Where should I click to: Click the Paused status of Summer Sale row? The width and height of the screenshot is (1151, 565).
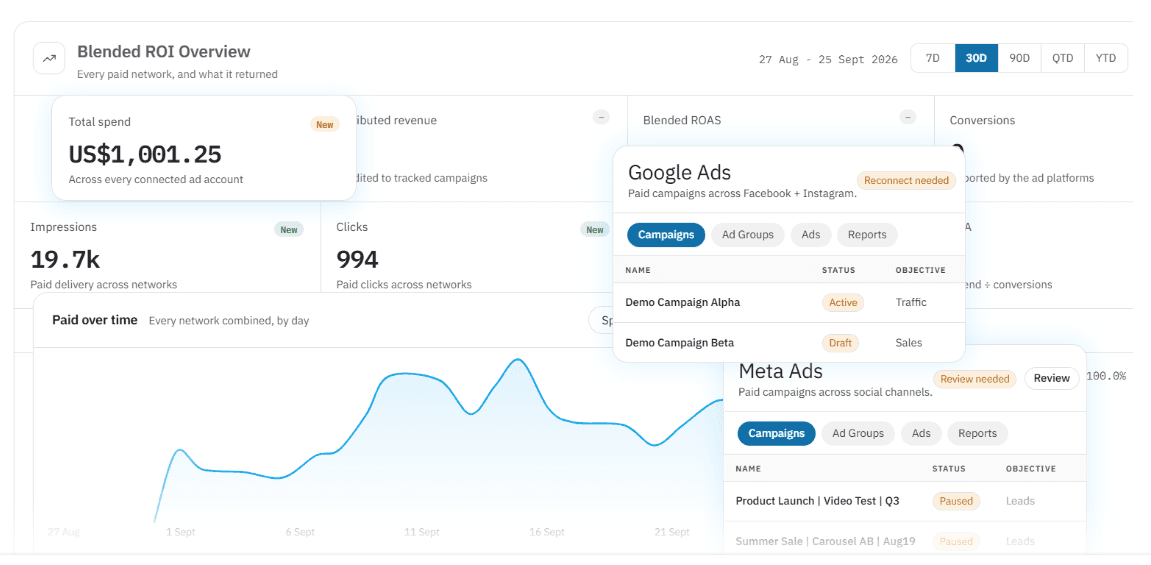click(957, 542)
